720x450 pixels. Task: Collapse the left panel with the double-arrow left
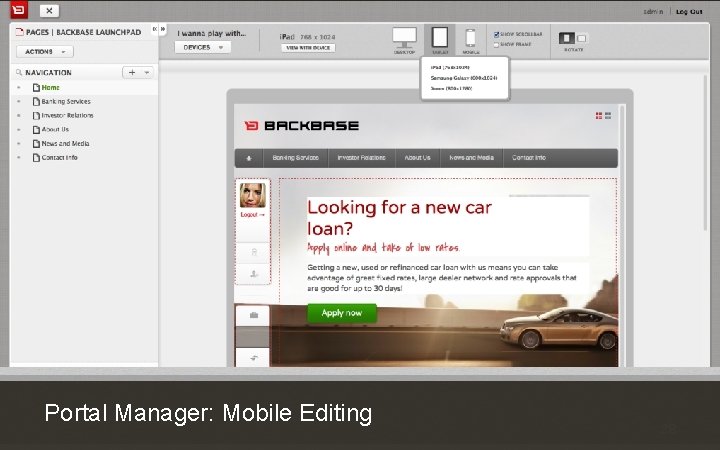coord(155,29)
